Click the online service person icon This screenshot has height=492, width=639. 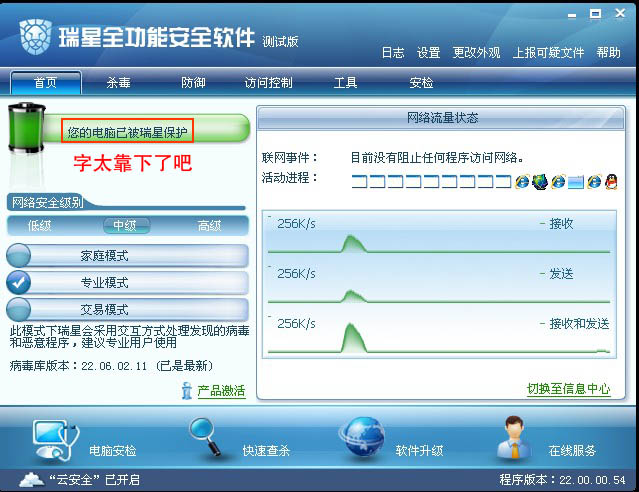coord(513,438)
